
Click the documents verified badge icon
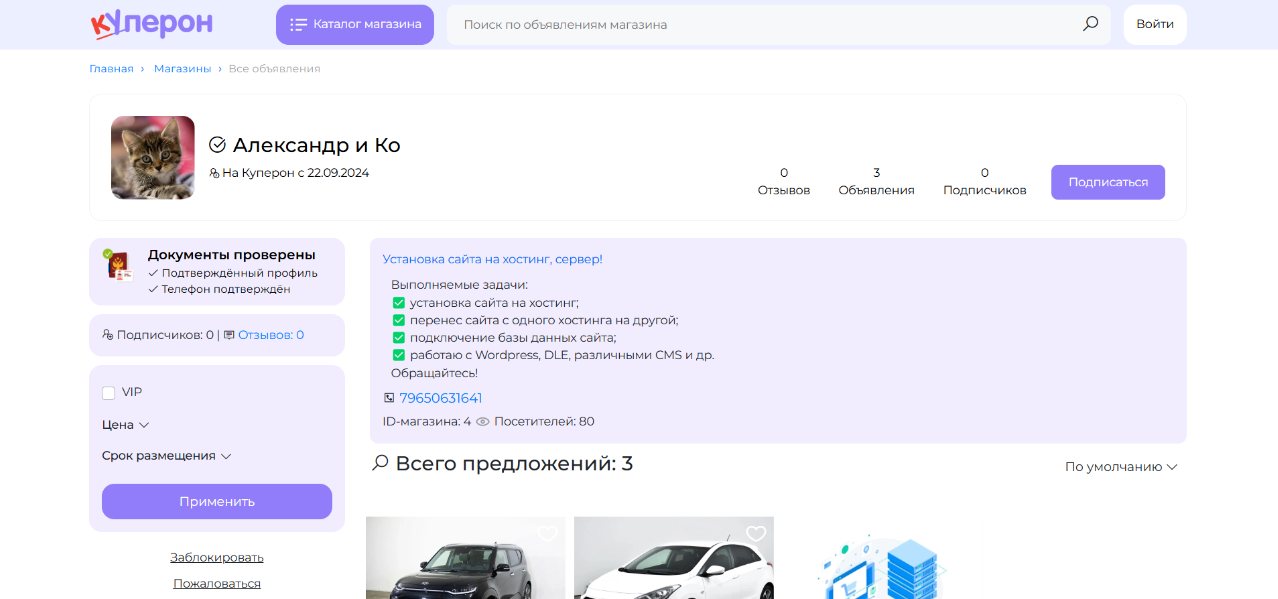118,266
